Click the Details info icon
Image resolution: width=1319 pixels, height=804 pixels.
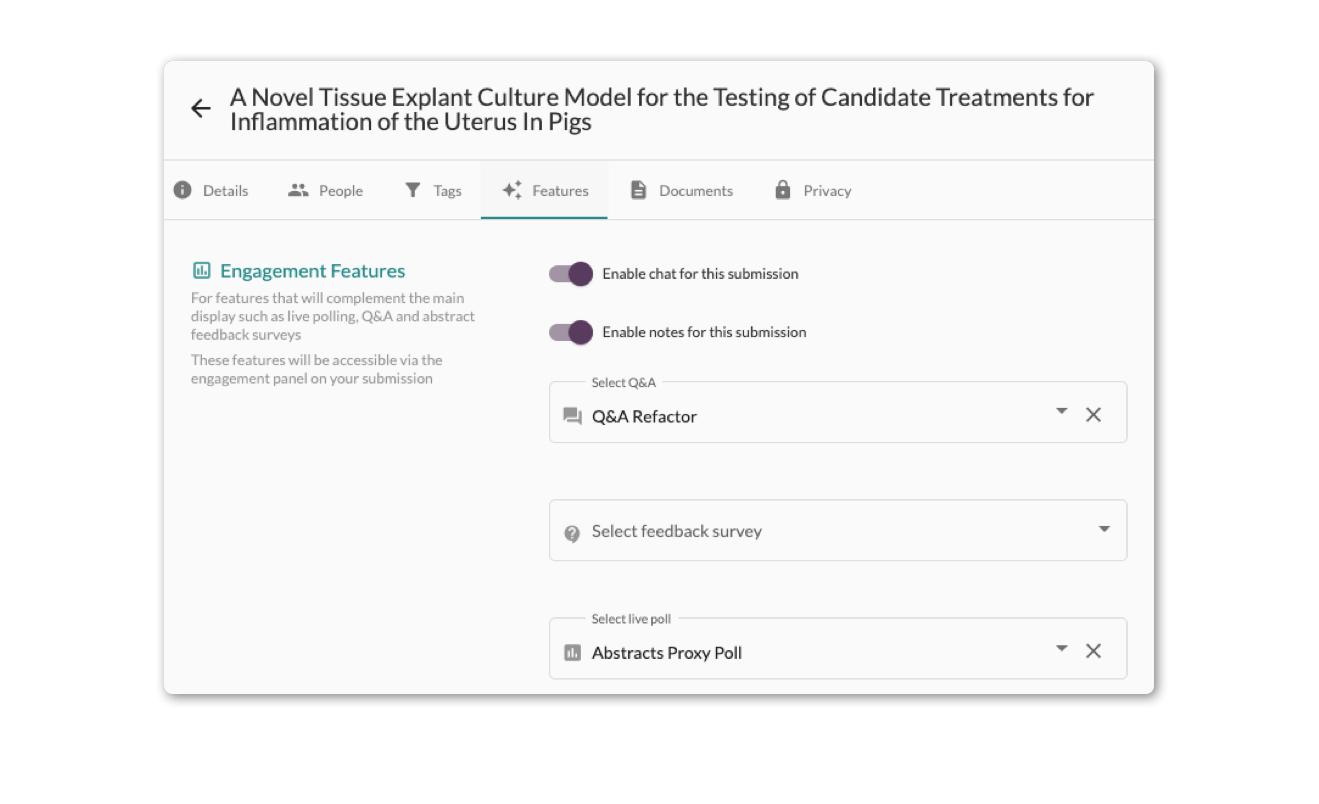(x=182, y=190)
